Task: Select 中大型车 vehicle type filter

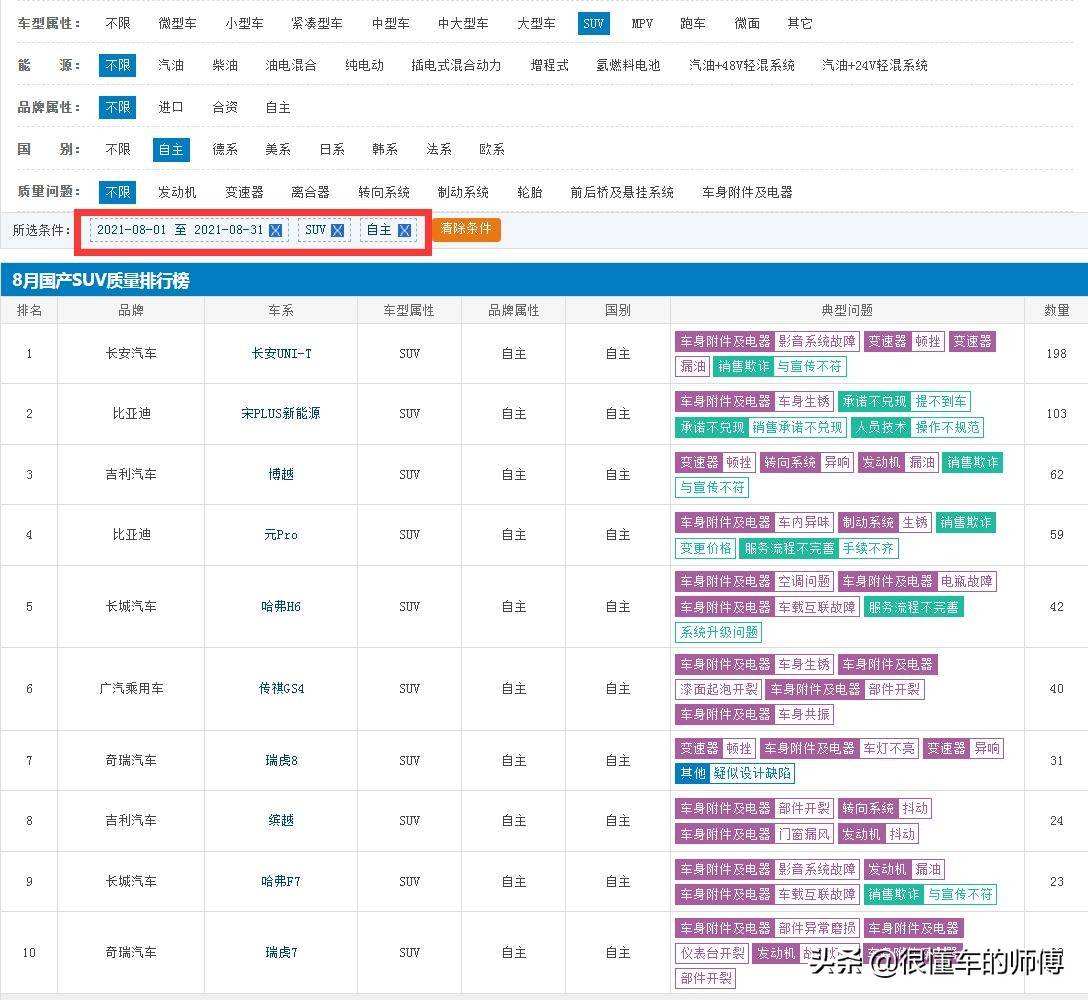Action: [x=463, y=24]
